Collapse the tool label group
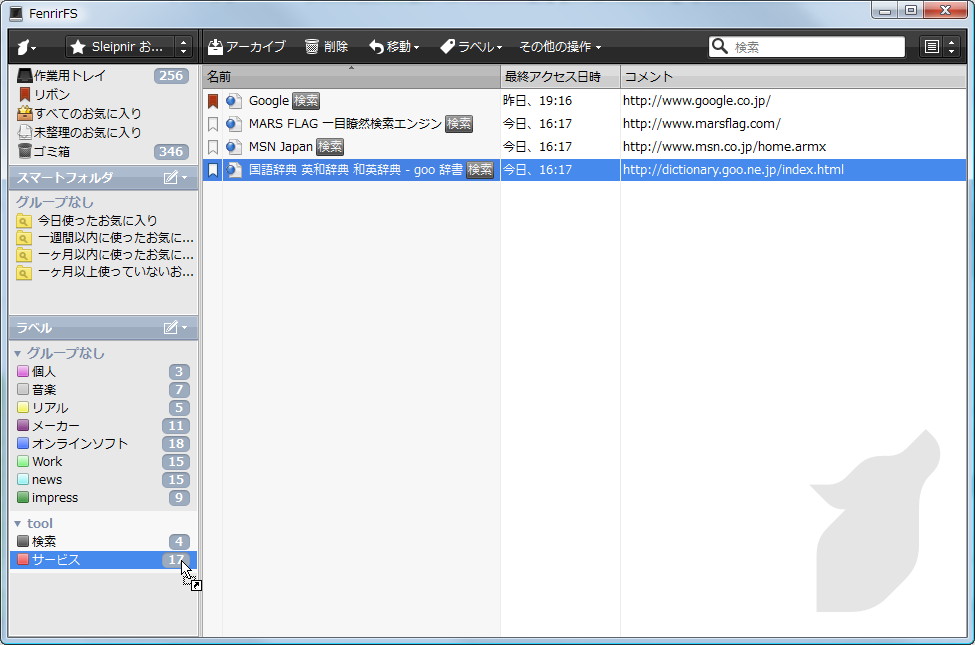The width and height of the screenshot is (975, 645). click(17, 524)
